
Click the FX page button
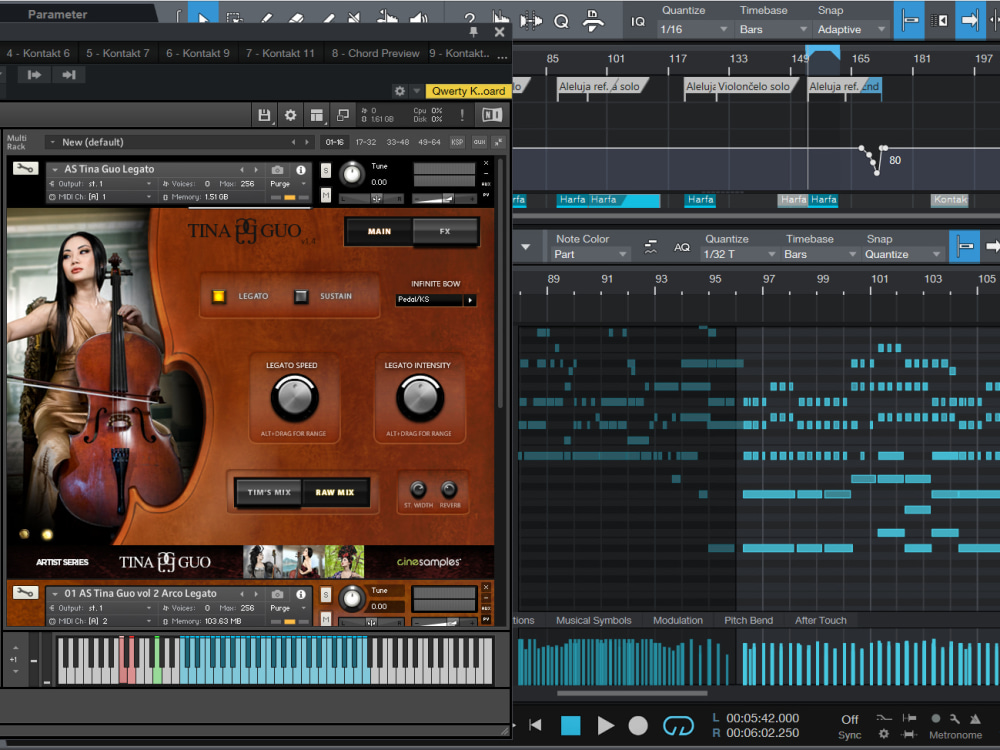(x=445, y=231)
